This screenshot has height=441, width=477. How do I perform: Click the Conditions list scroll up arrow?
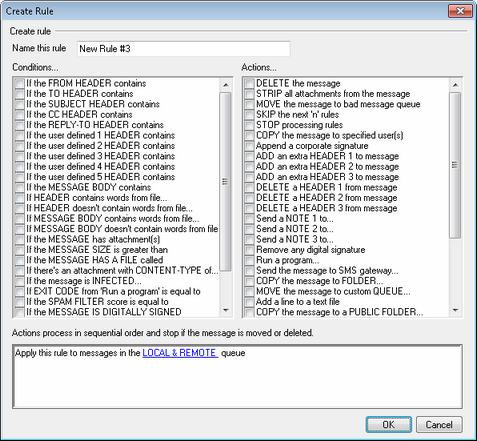(x=226, y=85)
